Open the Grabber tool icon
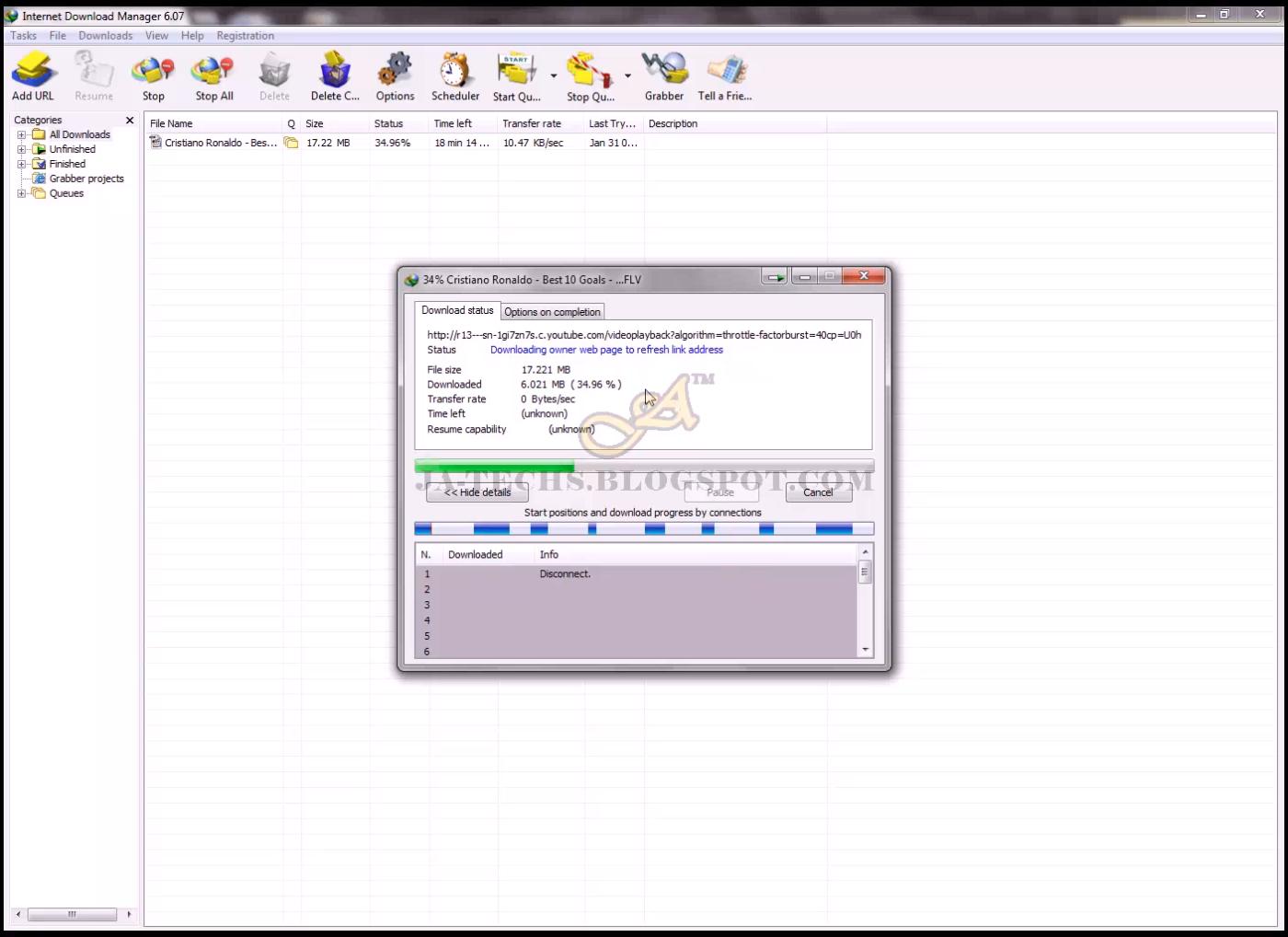This screenshot has width=1288, height=937. coord(664,70)
